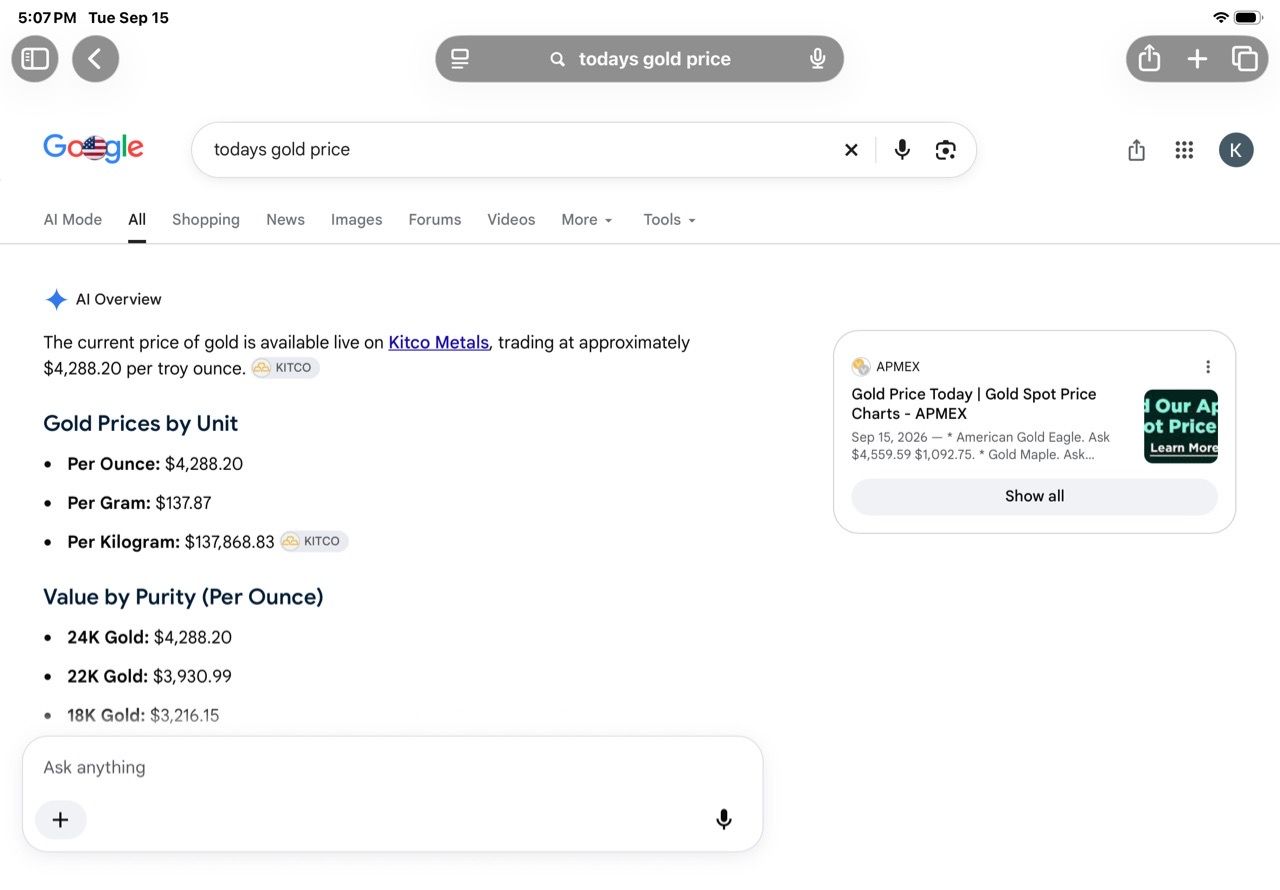Go back to the previous page

coord(95,59)
